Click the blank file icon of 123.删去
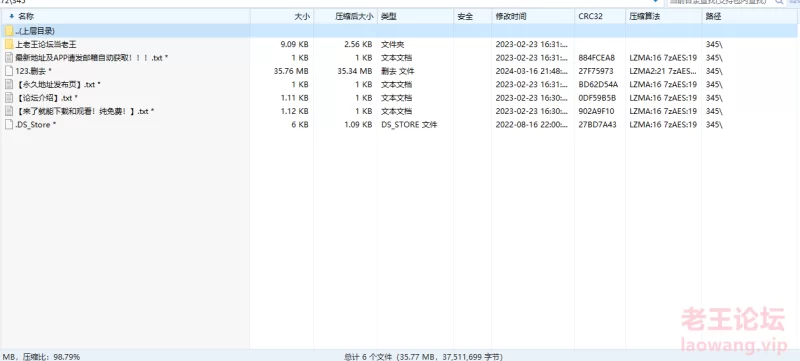Viewport: 800px width, 361px height. coord(9,71)
